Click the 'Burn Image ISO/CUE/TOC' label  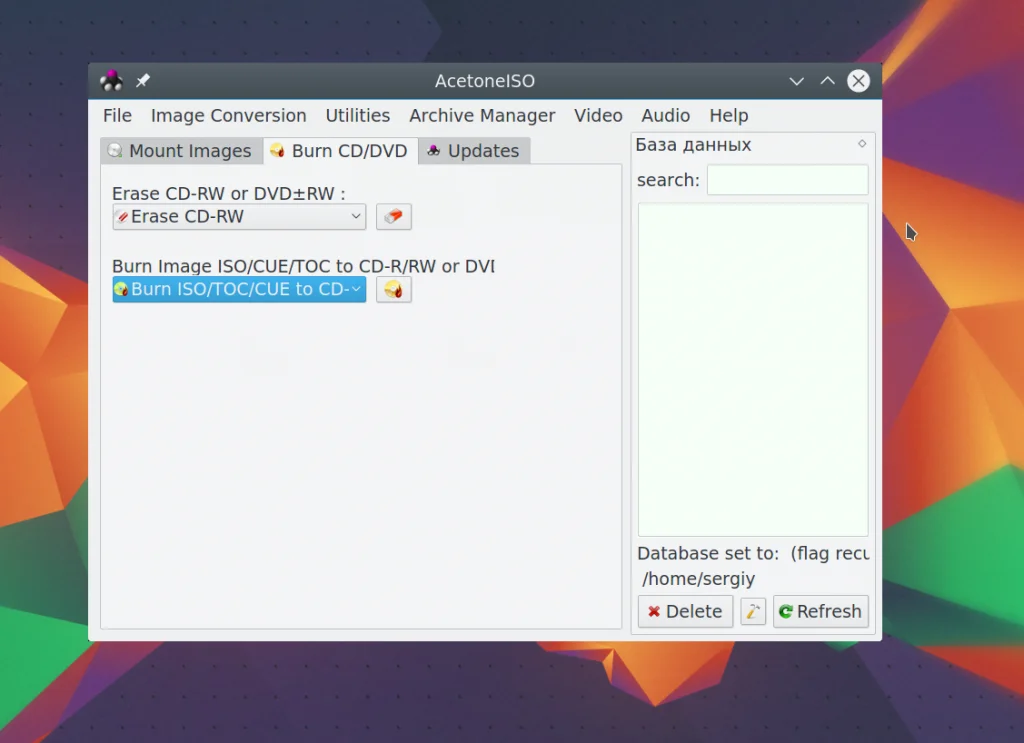(303, 266)
